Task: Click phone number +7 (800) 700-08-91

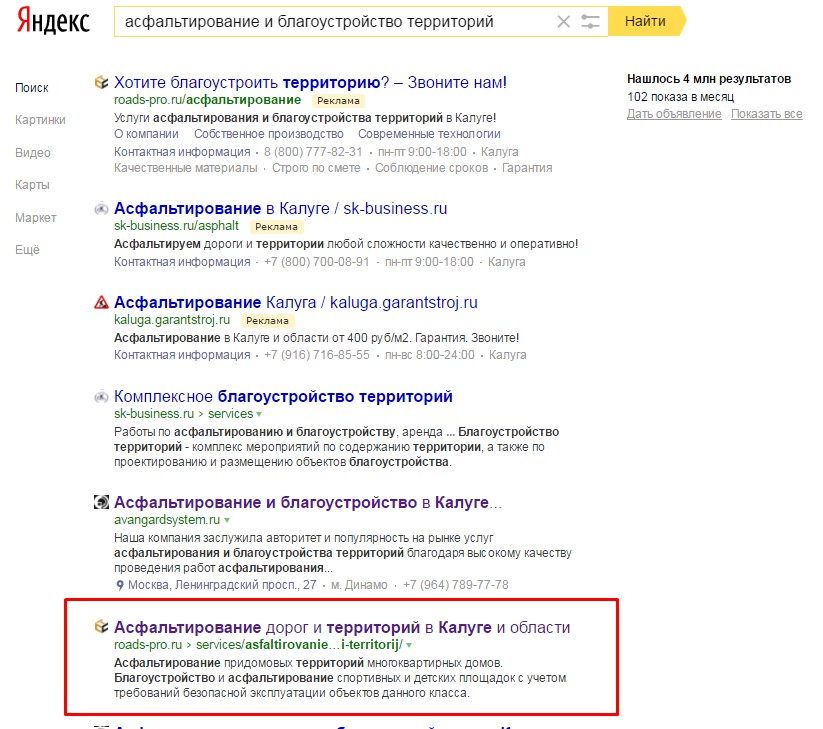Action: (316, 261)
